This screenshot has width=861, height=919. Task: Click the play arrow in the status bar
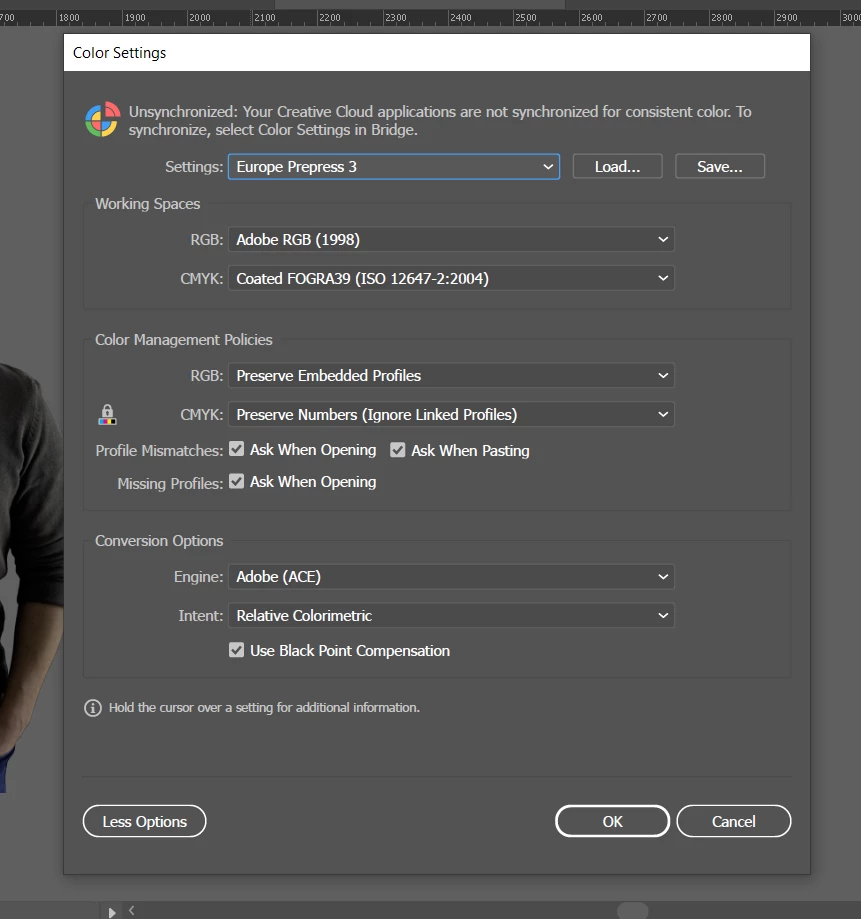tap(111, 913)
